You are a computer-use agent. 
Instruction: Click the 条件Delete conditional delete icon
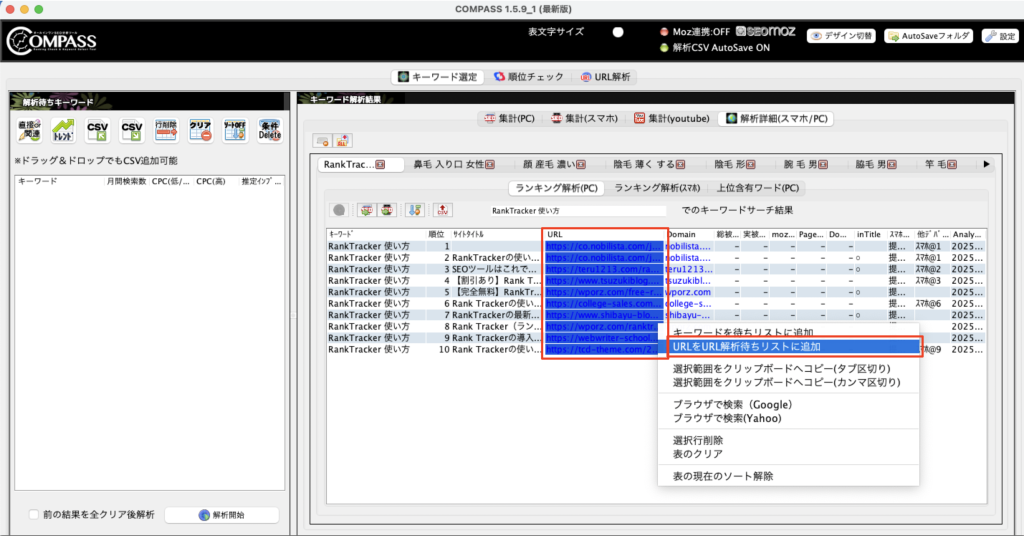coord(269,131)
